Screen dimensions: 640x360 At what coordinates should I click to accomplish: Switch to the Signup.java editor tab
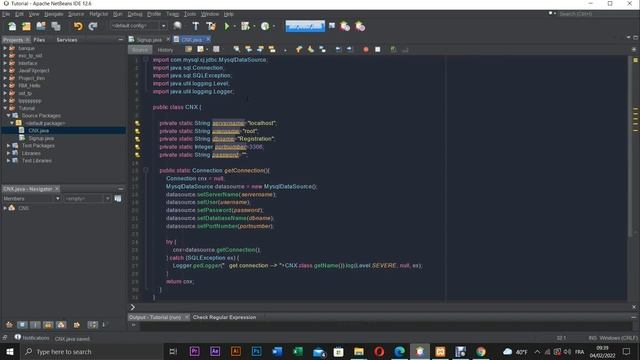tap(149, 40)
